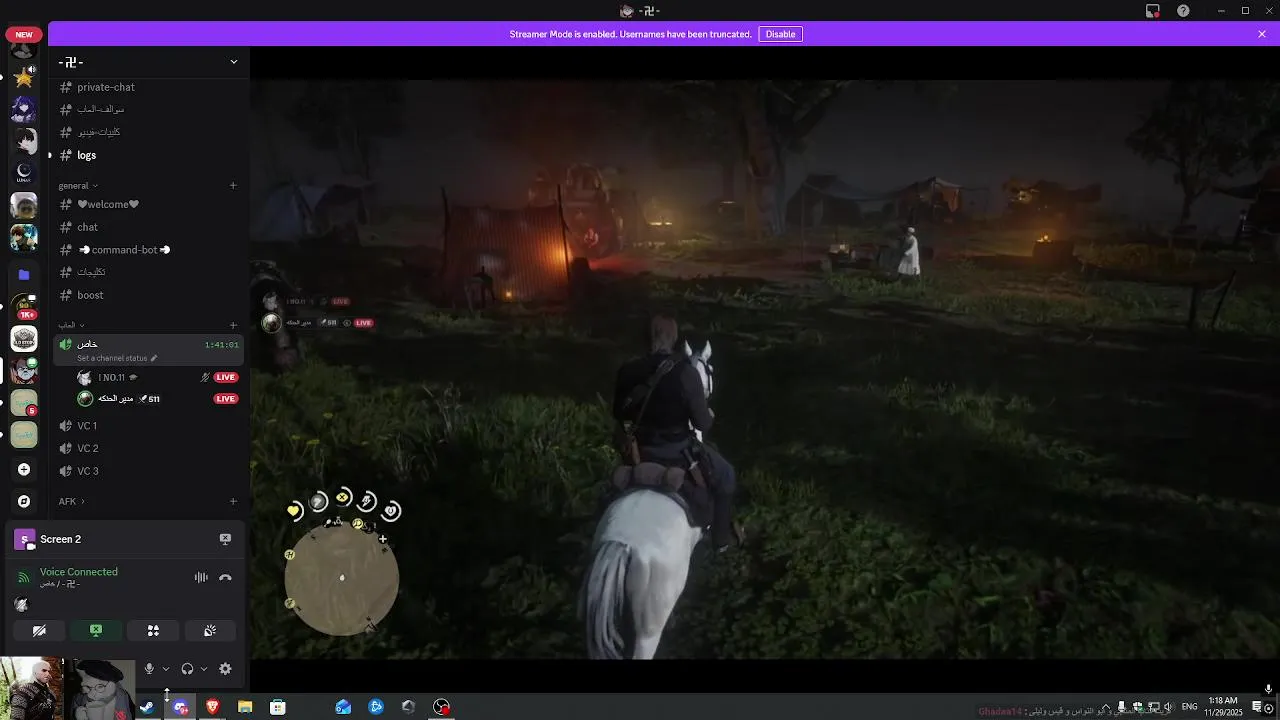This screenshot has width=1280, height=720.
Task: Disconnect from voice using hang-up icon
Action: click(225, 577)
